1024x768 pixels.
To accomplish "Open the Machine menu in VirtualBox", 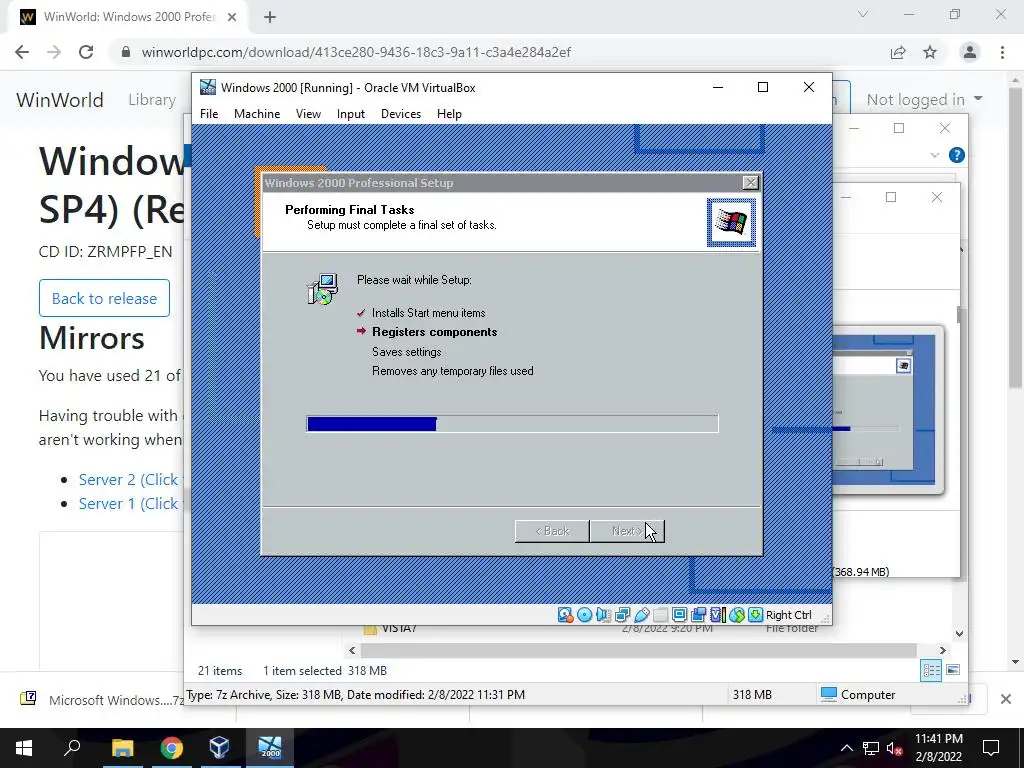I will click(257, 114).
